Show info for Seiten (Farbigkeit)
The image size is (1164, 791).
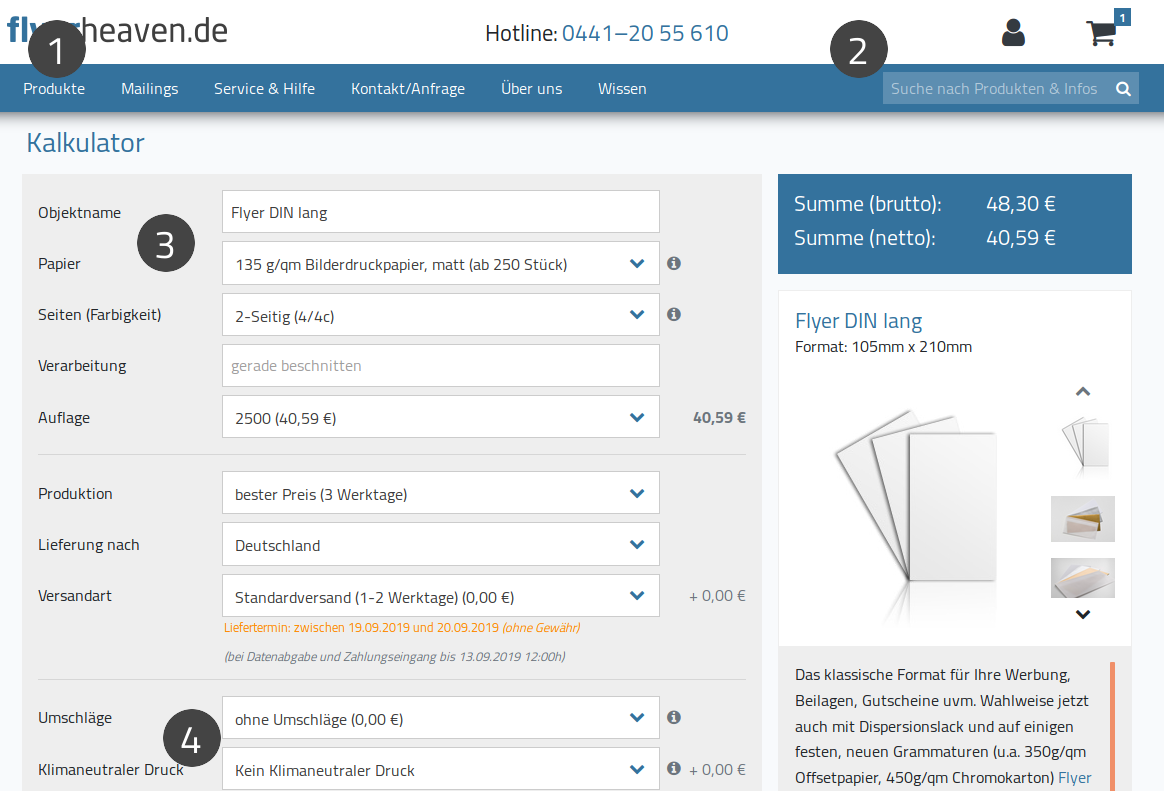click(673, 315)
